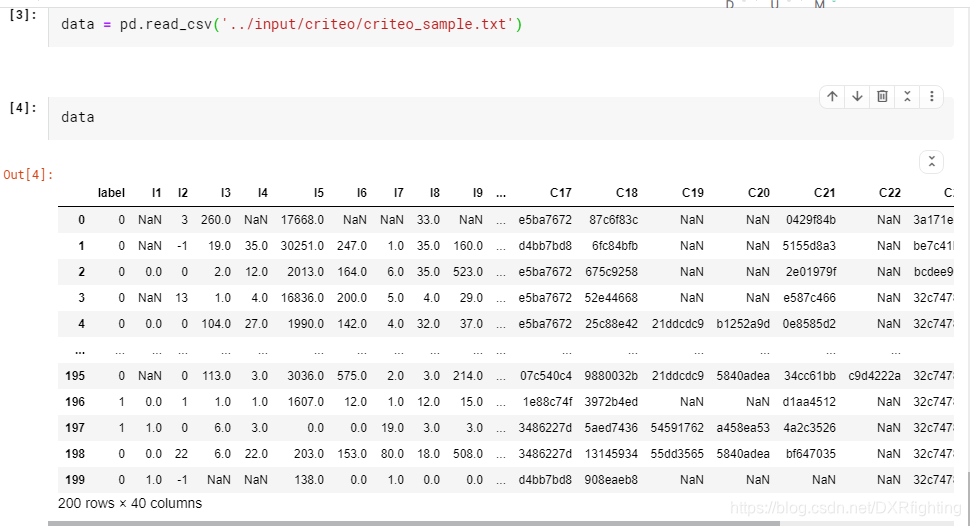Select the 'label' column header
Screen dimensions: 970x526
point(111,193)
